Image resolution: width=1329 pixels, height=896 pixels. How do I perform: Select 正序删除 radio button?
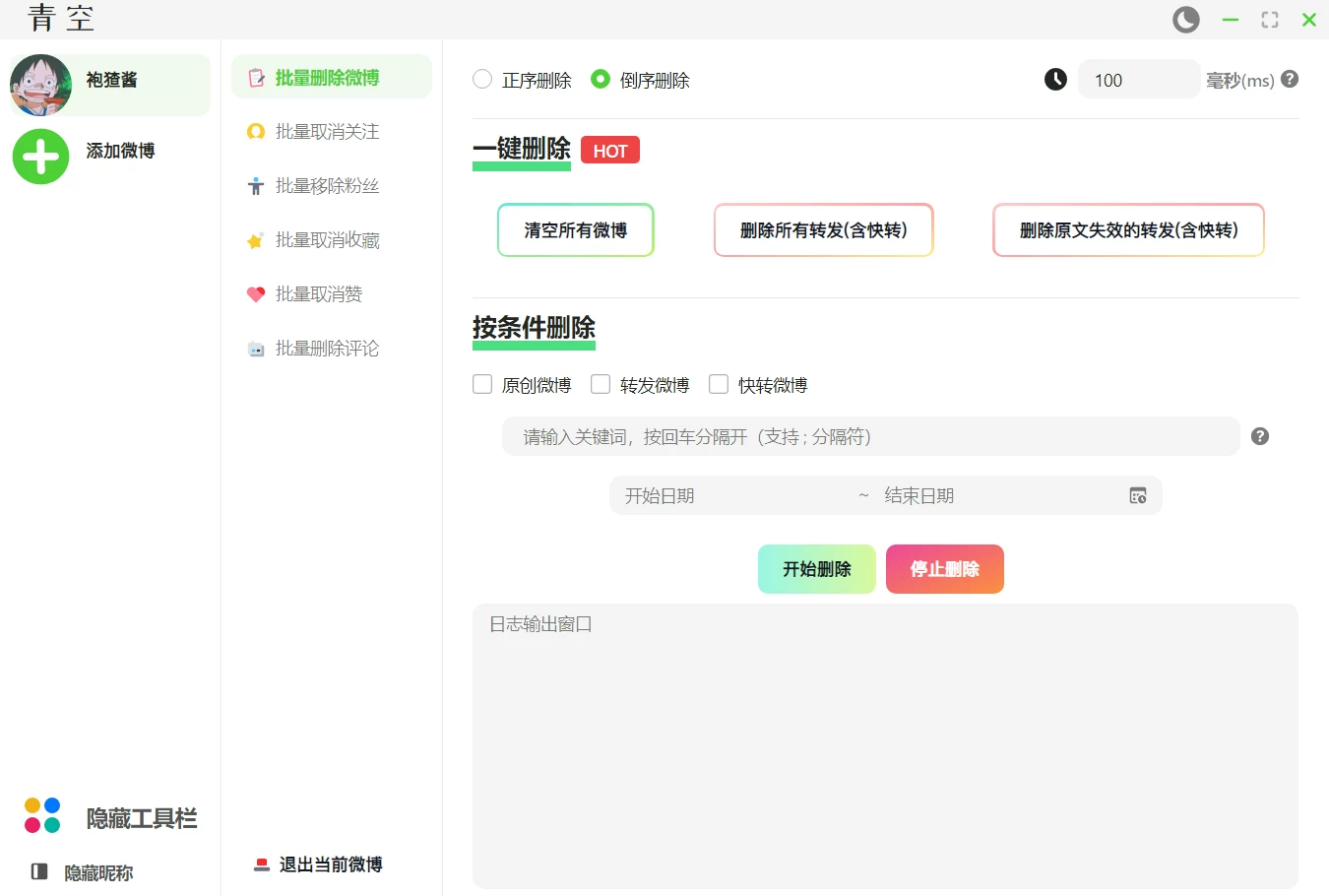pyautogui.click(x=482, y=79)
